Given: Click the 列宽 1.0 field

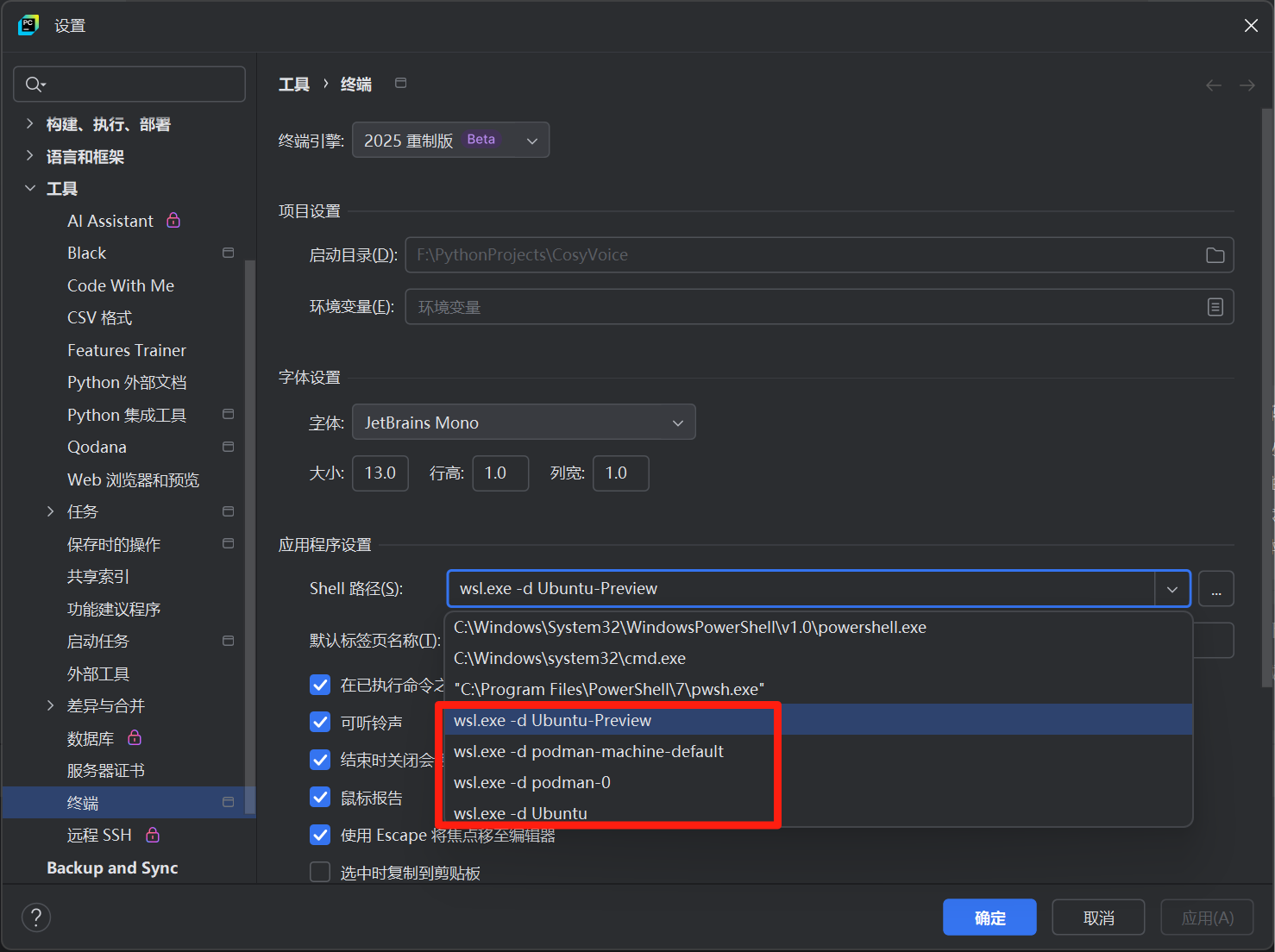Looking at the screenshot, I should 621,473.
